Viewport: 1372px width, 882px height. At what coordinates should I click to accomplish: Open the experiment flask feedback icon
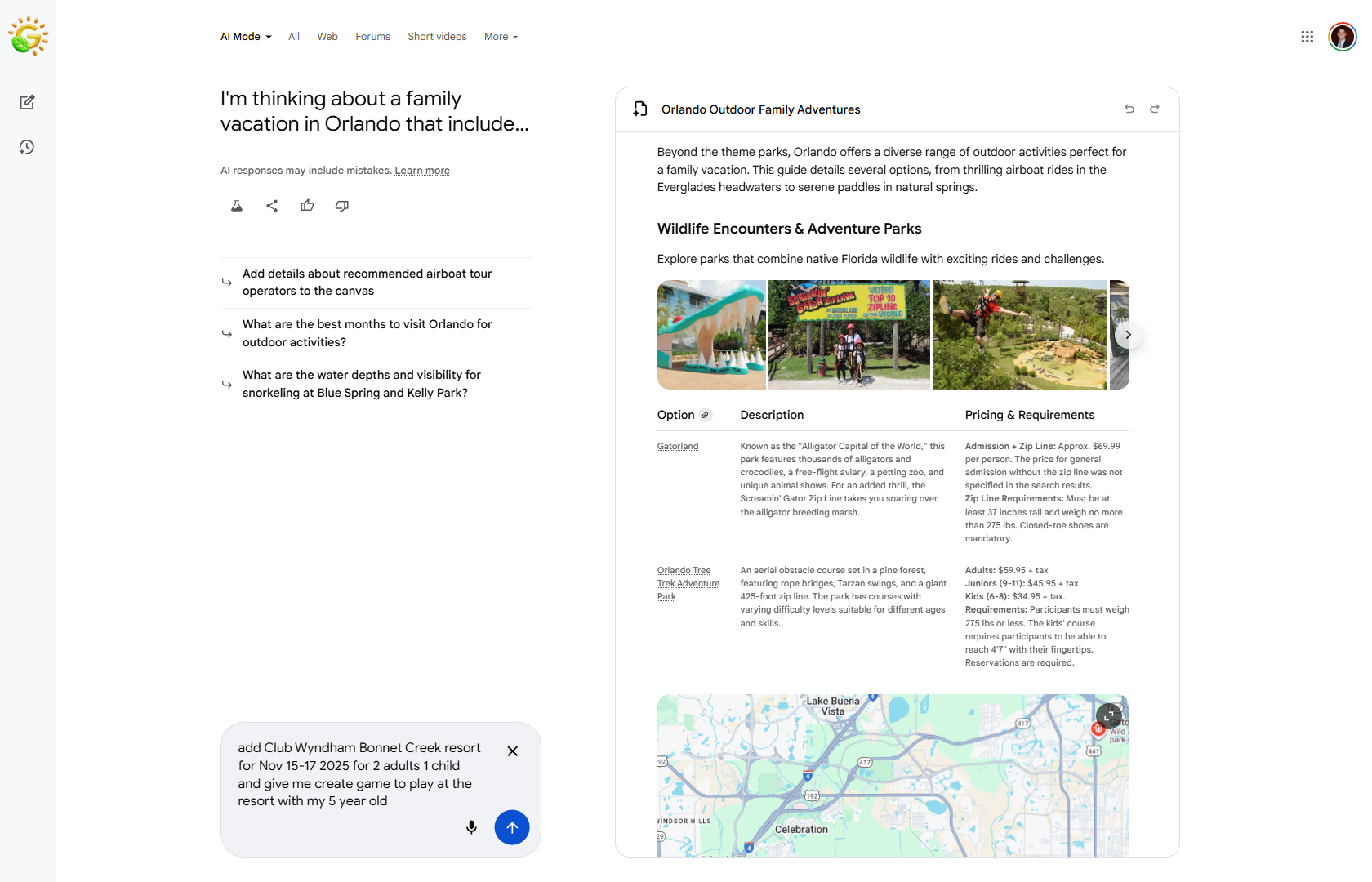[236, 206]
